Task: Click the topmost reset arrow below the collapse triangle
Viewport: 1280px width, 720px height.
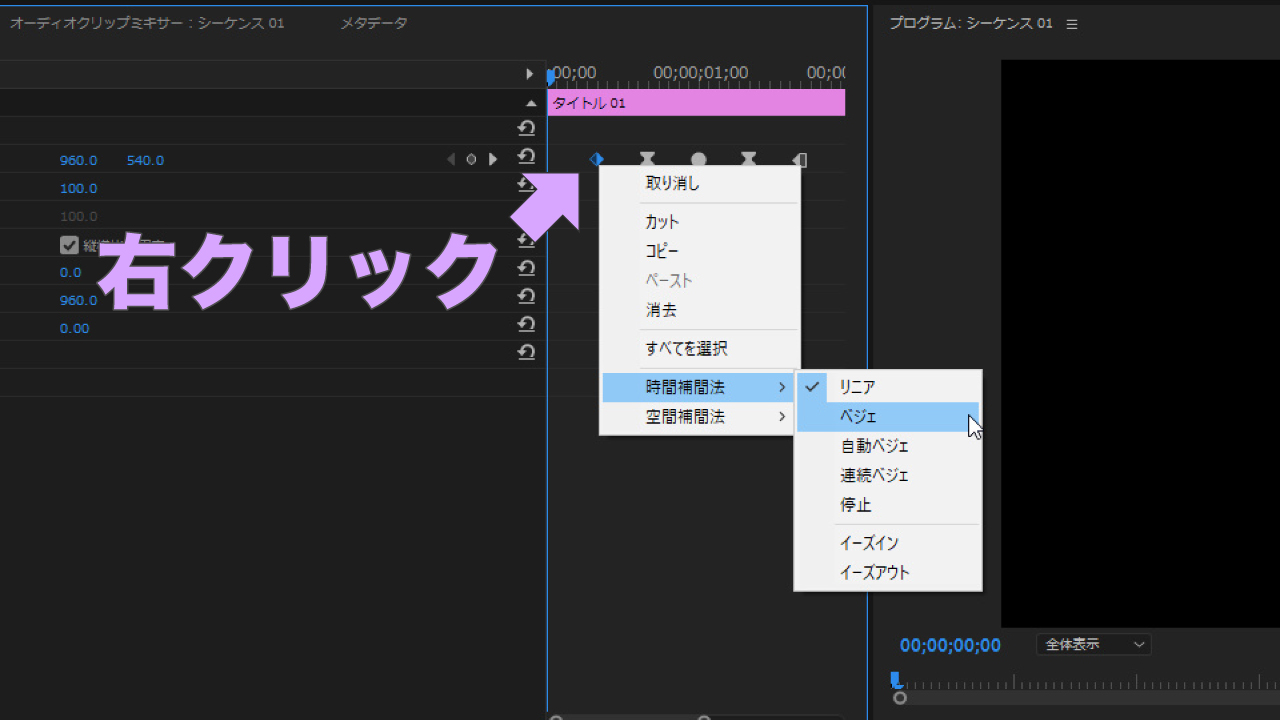Action: tap(527, 129)
